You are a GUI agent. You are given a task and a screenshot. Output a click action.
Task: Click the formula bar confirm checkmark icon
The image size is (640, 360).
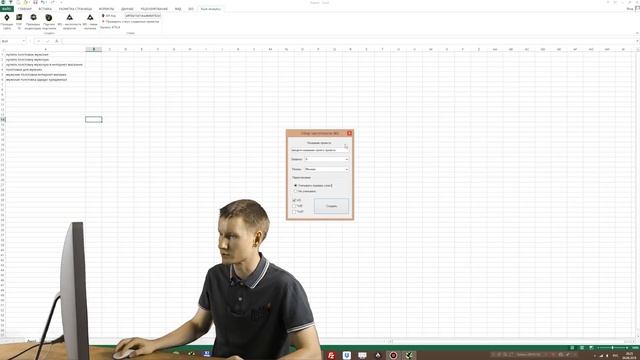(x=47, y=41)
